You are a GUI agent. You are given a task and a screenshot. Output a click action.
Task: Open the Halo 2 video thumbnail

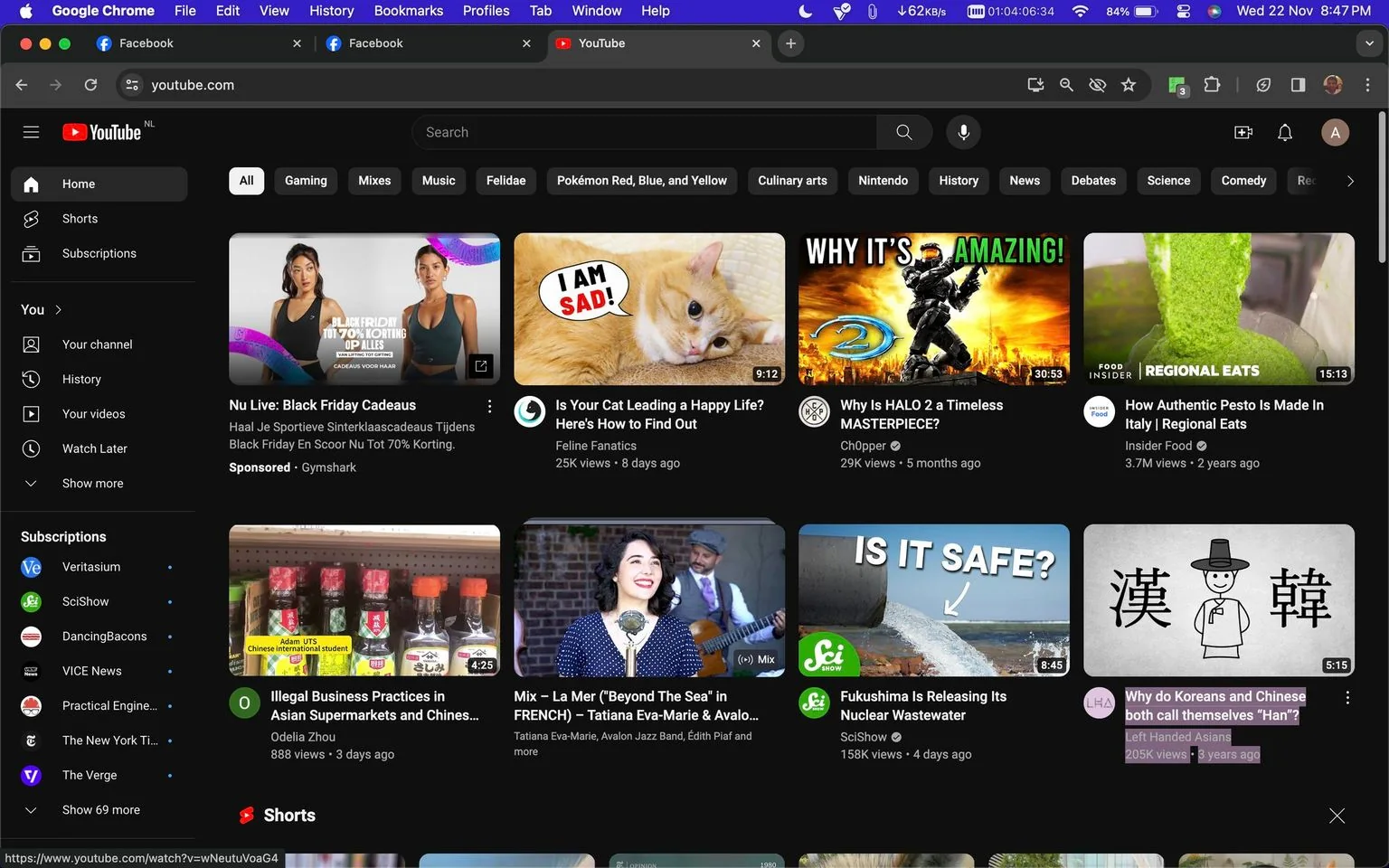tap(933, 309)
